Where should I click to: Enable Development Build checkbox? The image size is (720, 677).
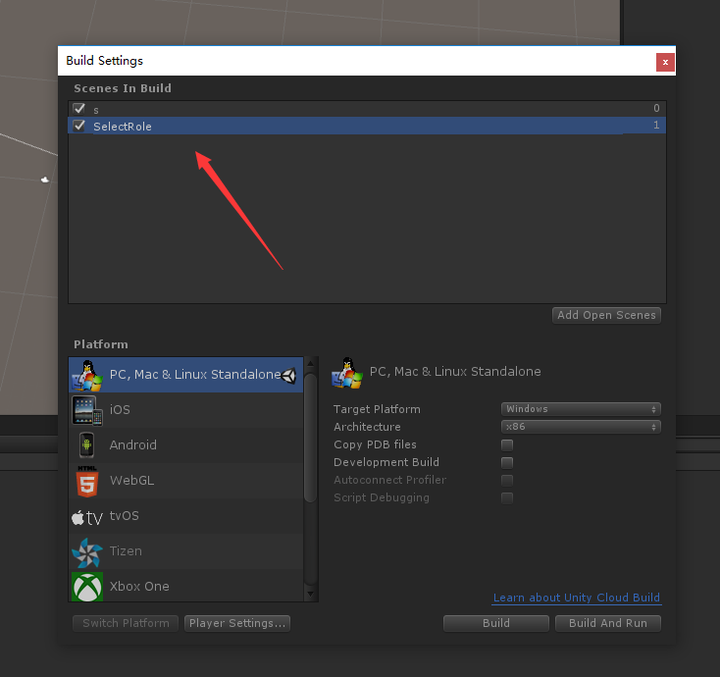coord(507,462)
